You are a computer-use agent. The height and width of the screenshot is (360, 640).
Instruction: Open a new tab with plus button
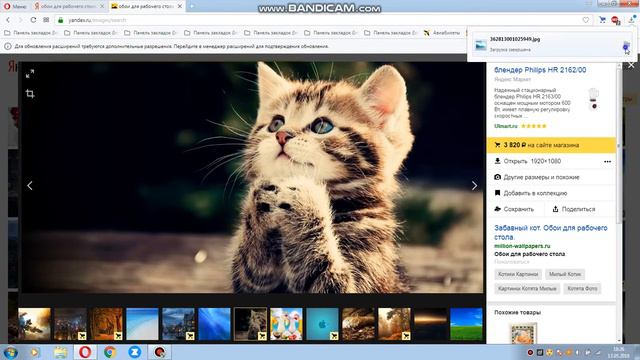pyautogui.click(x=192, y=6)
